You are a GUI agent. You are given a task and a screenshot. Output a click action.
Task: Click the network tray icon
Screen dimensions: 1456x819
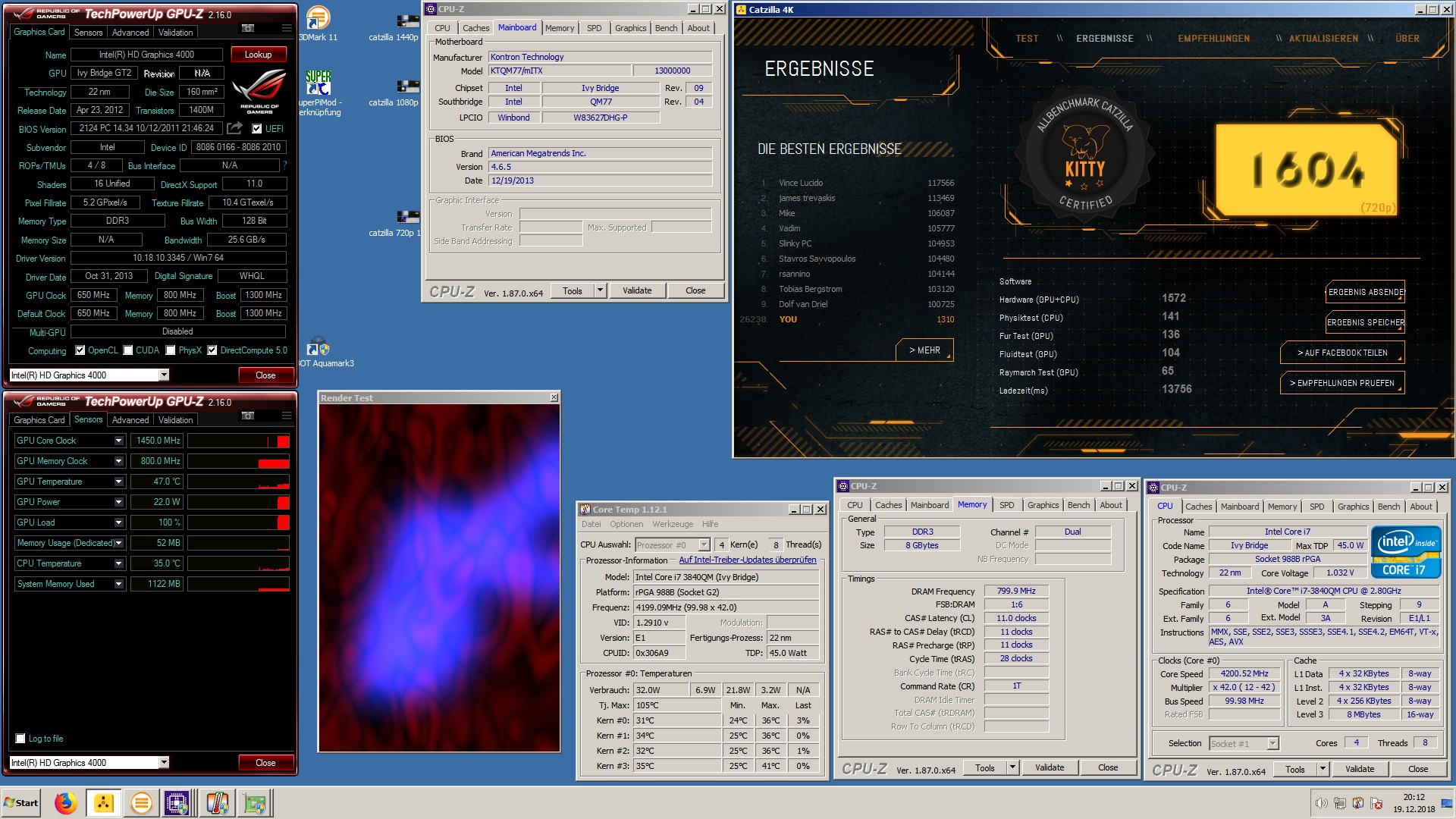pos(1340,803)
